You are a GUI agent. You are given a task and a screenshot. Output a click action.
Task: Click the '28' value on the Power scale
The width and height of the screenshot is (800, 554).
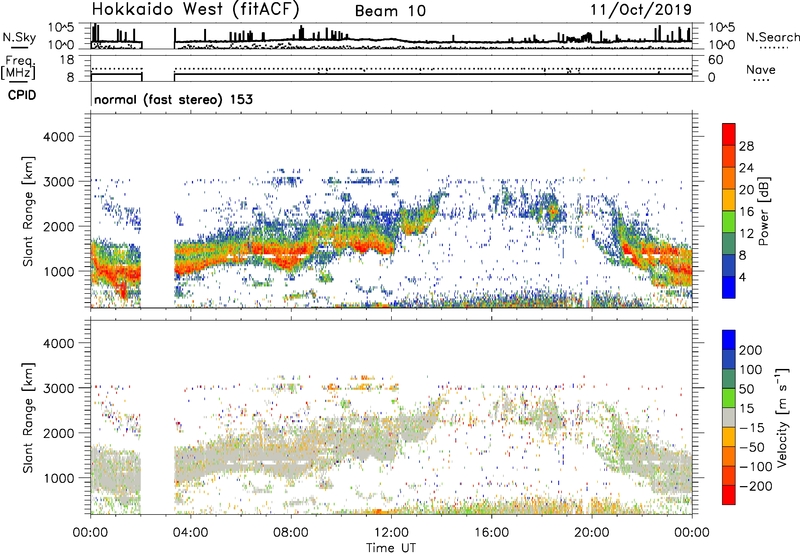point(746,146)
